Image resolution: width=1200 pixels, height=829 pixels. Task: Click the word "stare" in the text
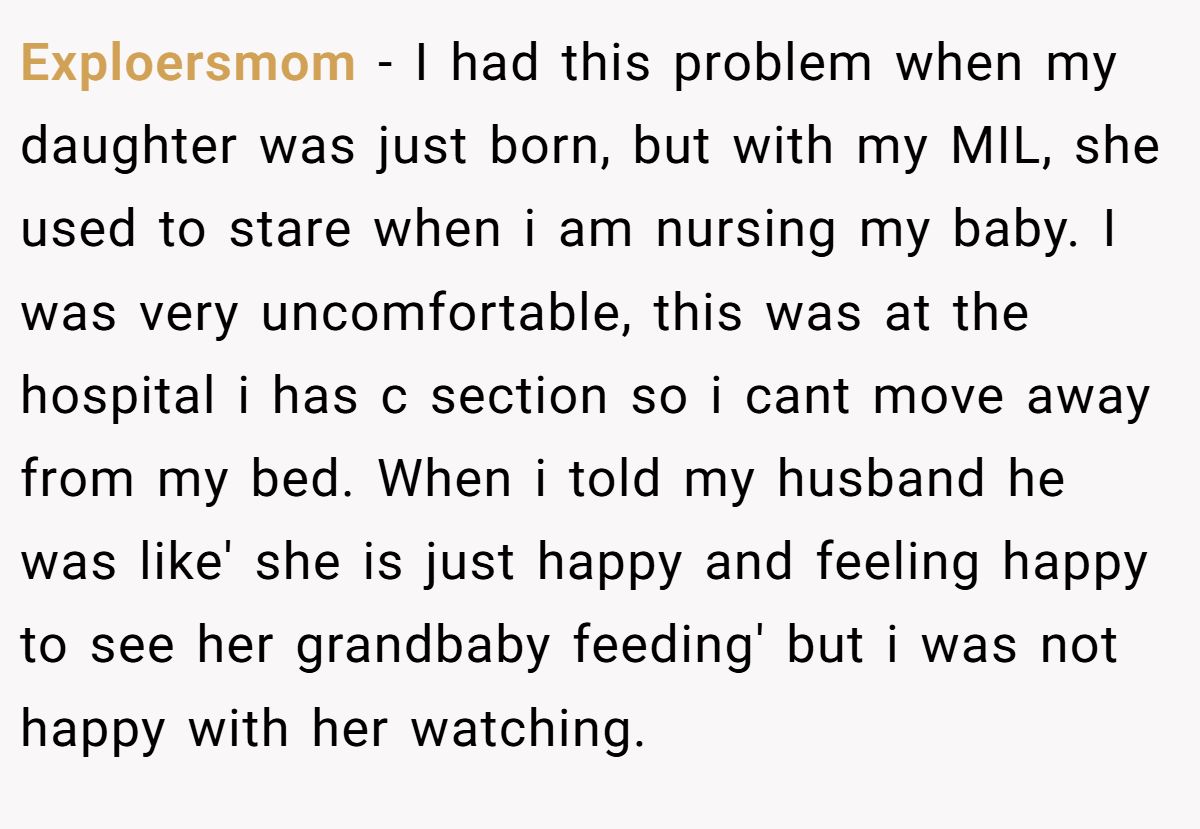(290, 231)
